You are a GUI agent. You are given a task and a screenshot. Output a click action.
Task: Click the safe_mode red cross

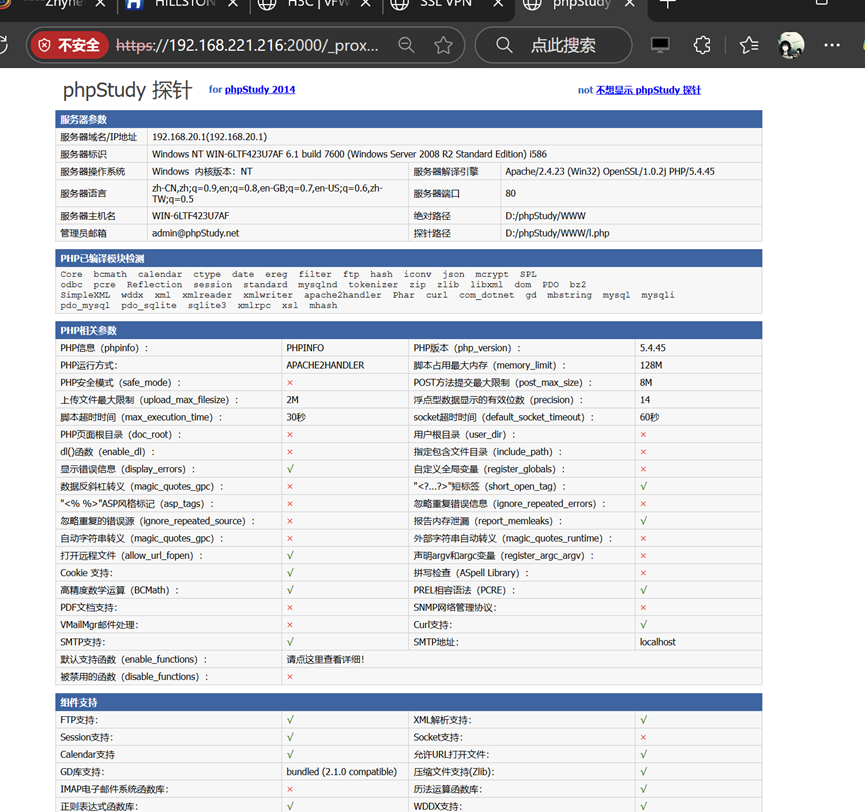290,383
